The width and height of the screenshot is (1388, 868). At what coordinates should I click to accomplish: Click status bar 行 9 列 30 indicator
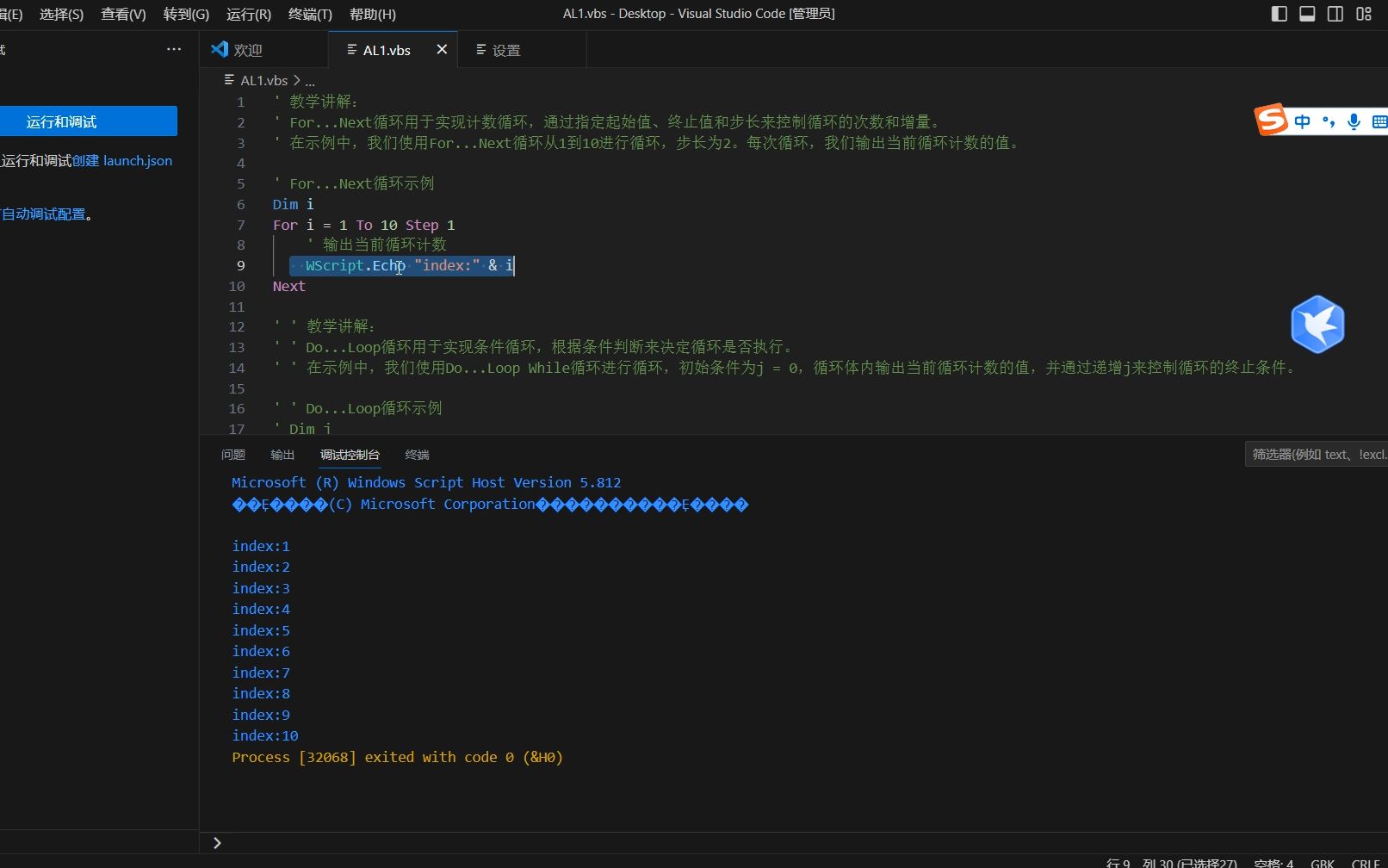click(x=1171, y=863)
